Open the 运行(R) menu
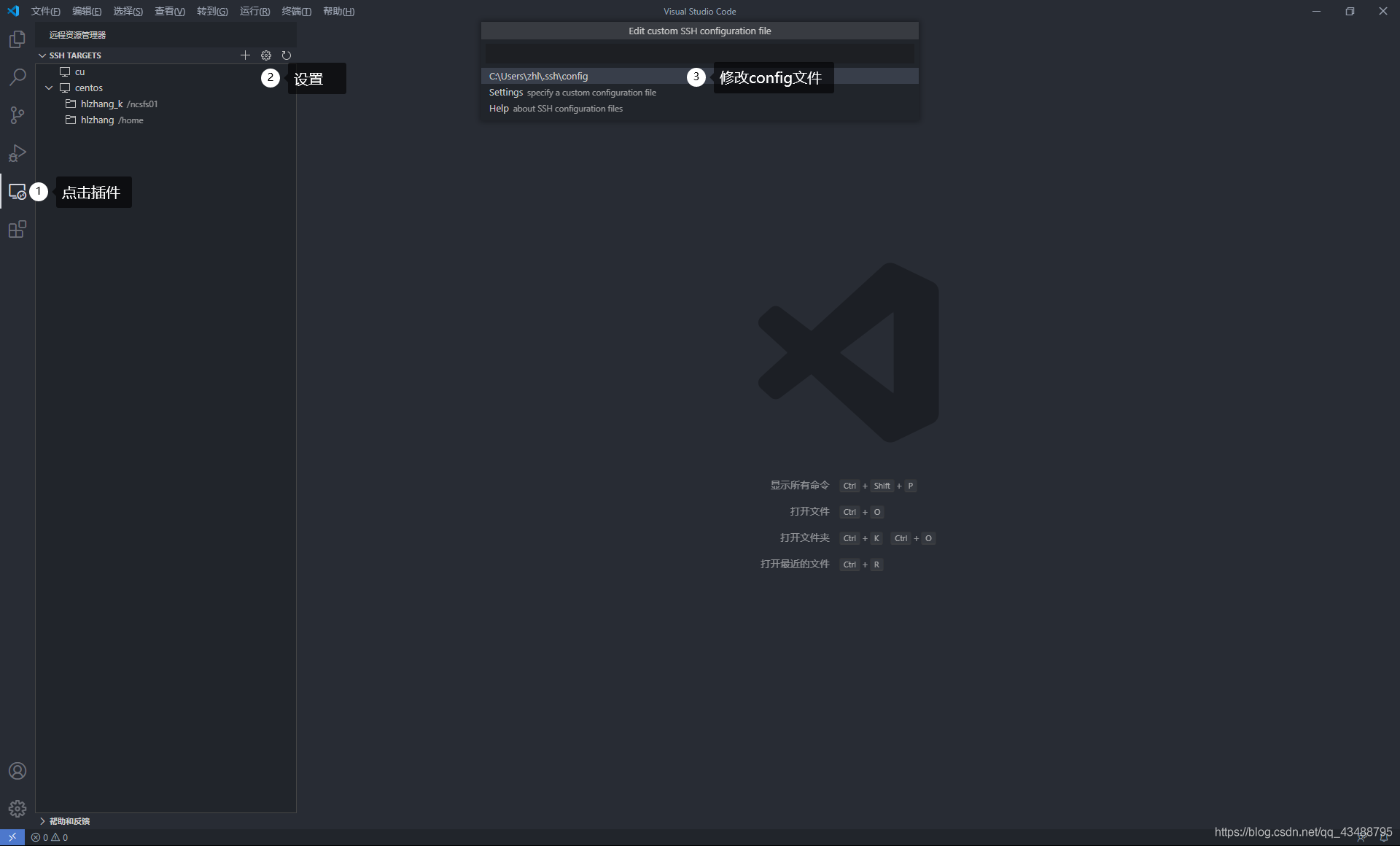 coord(254,11)
